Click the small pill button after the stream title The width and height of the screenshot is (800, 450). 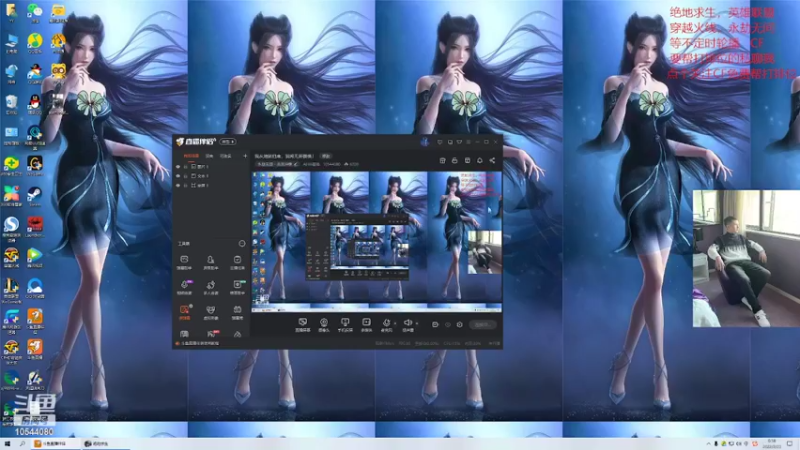pos(326,156)
